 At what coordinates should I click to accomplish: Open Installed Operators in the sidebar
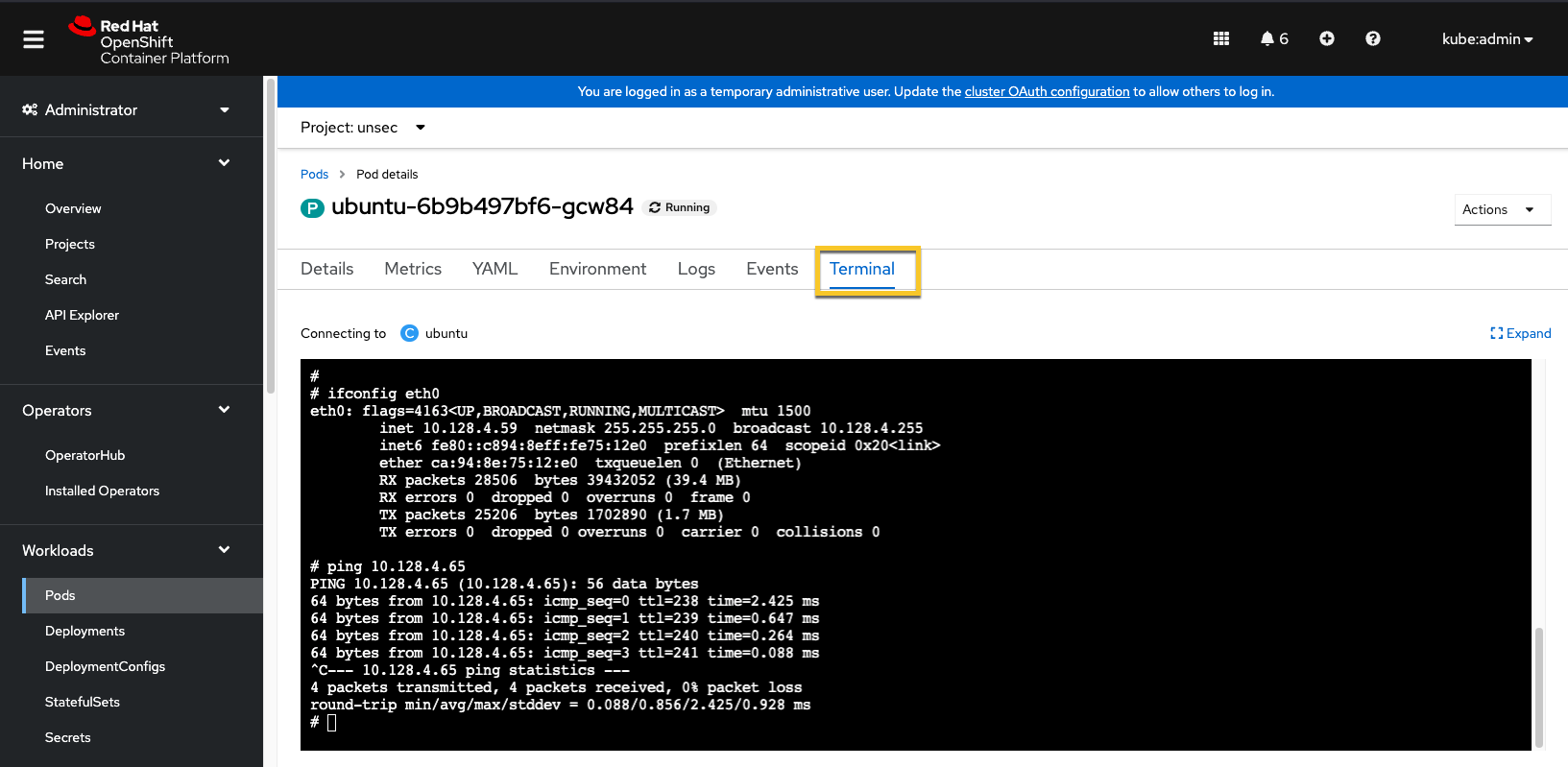[x=102, y=491]
